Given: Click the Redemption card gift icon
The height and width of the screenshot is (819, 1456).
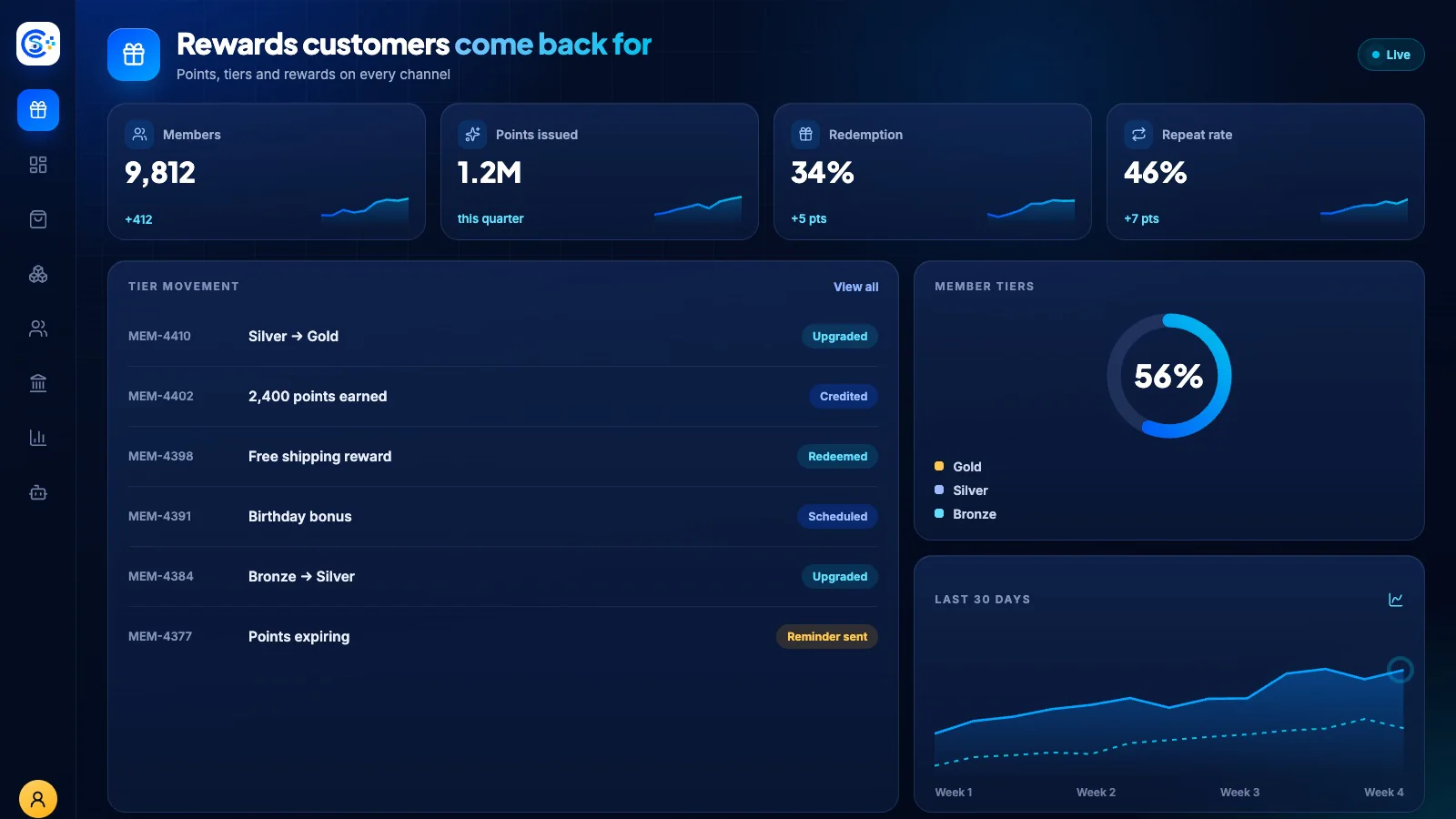Looking at the screenshot, I should pos(805,135).
